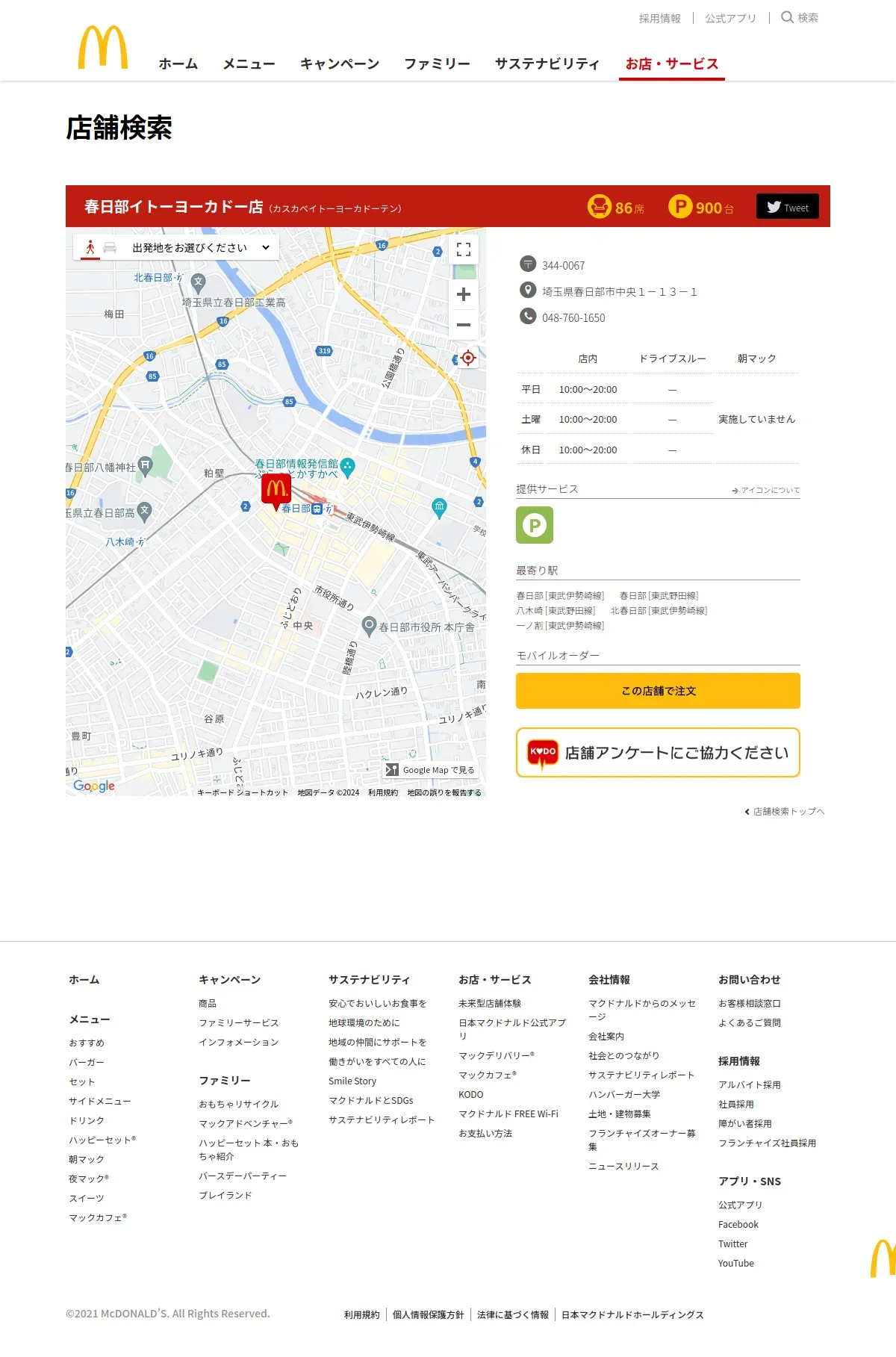Click the McDonald's golden arches logo in the header
Viewport: 896px width, 1357px height.
click(103, 48)
